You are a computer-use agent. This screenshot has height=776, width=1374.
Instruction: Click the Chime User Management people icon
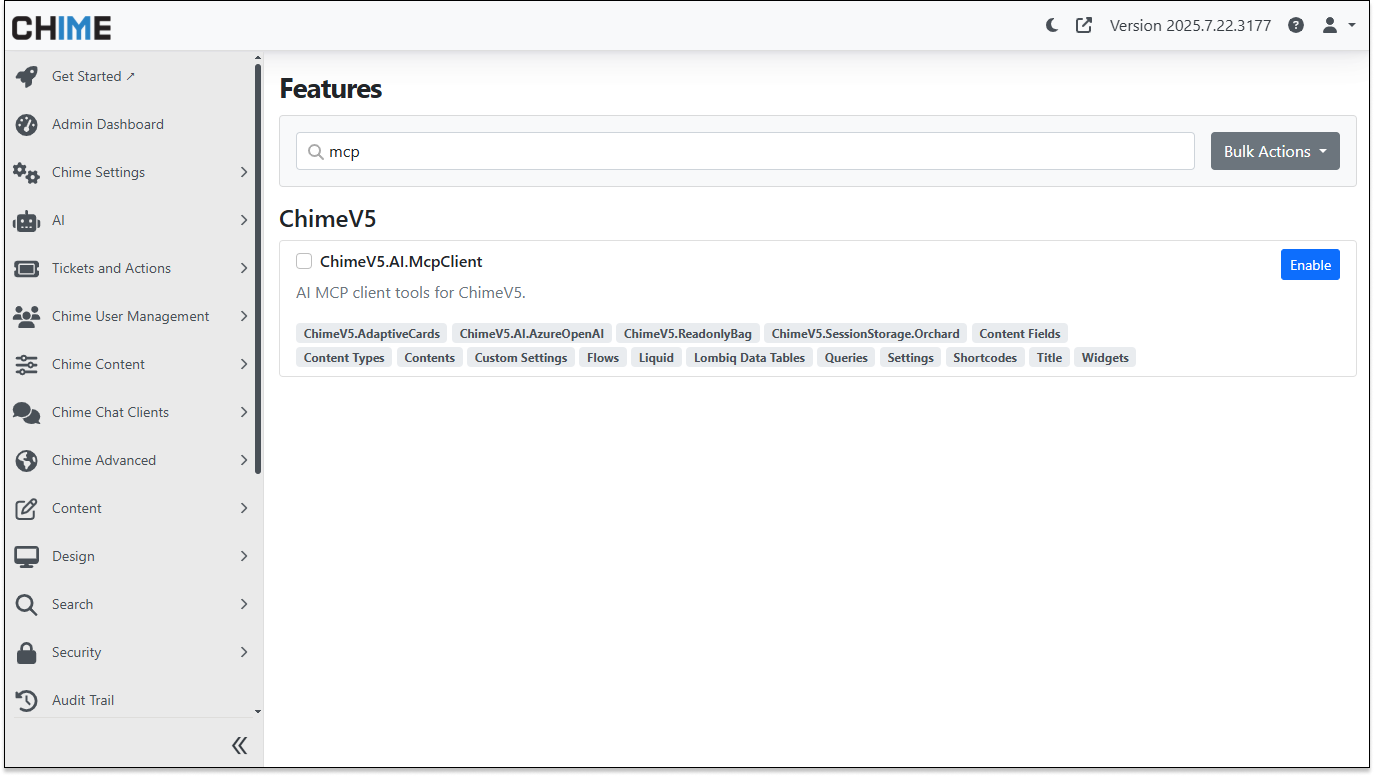point(27,316)
